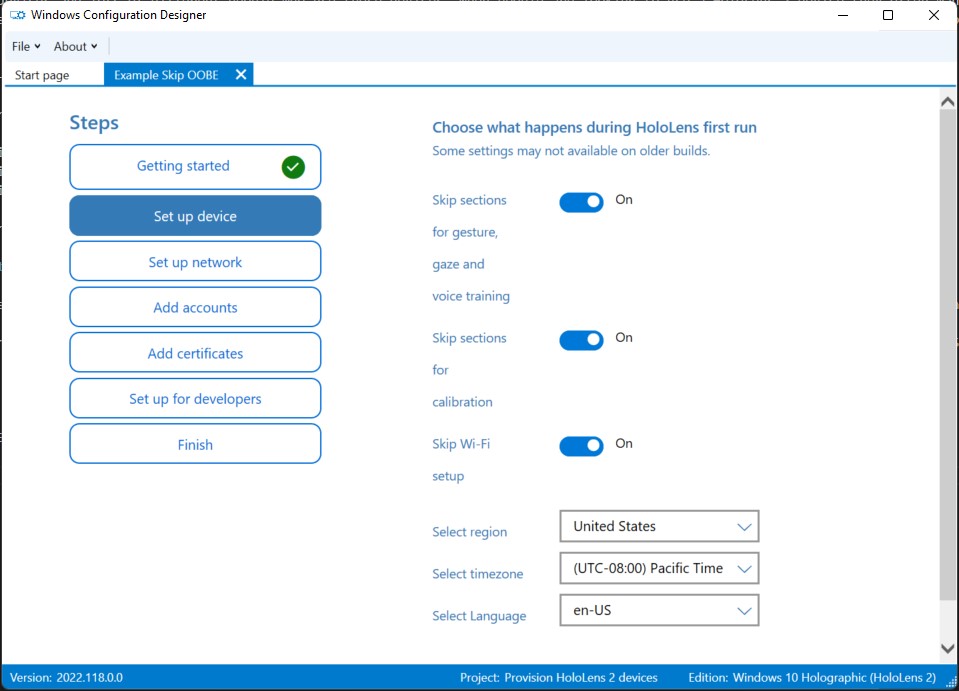This screenshot has width=959, height=691.
Task: Close the Example Skip OOBE tab
Action: (240, 74)
